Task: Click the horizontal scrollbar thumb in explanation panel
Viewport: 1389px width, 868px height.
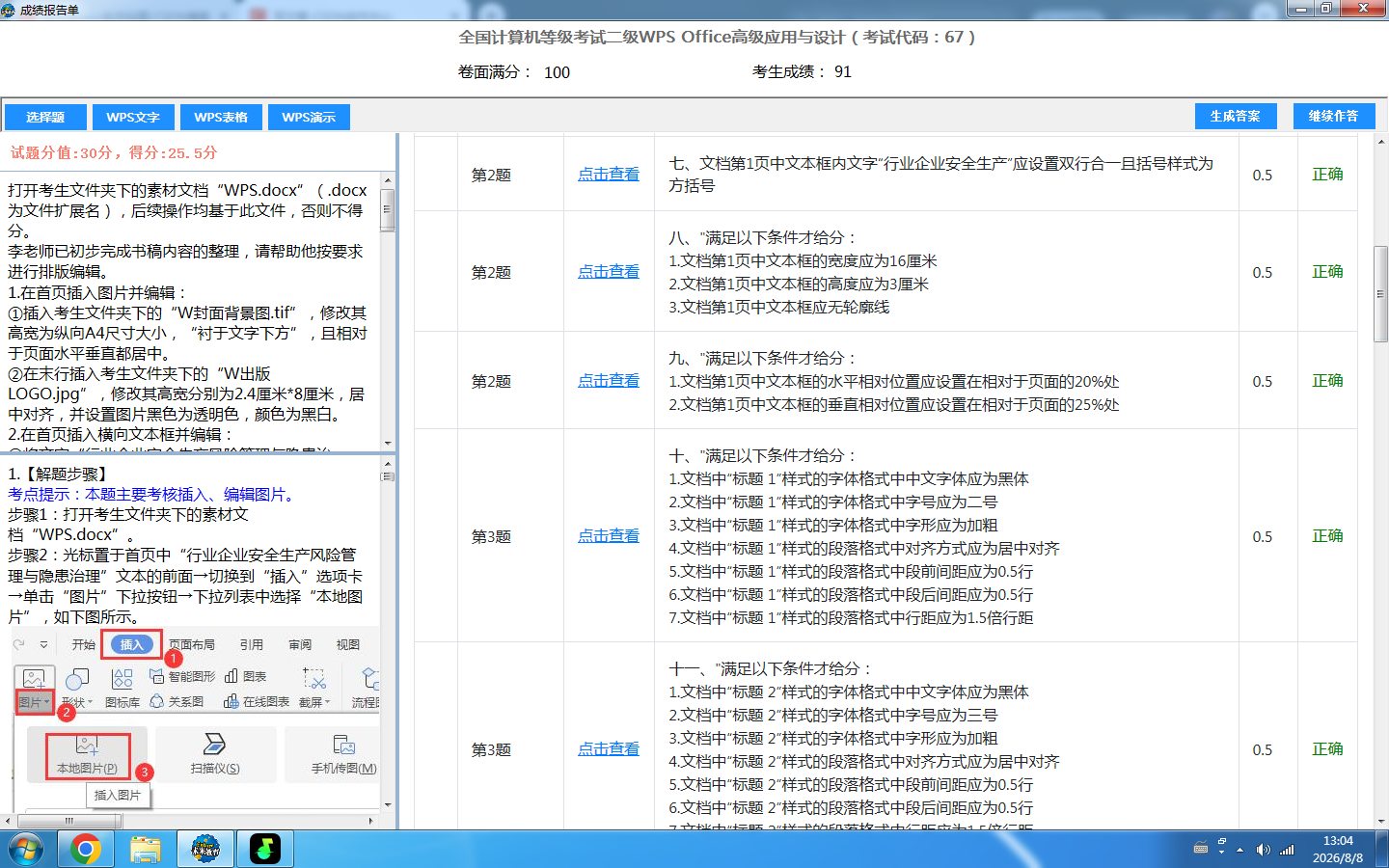Action: coord(68,821)
